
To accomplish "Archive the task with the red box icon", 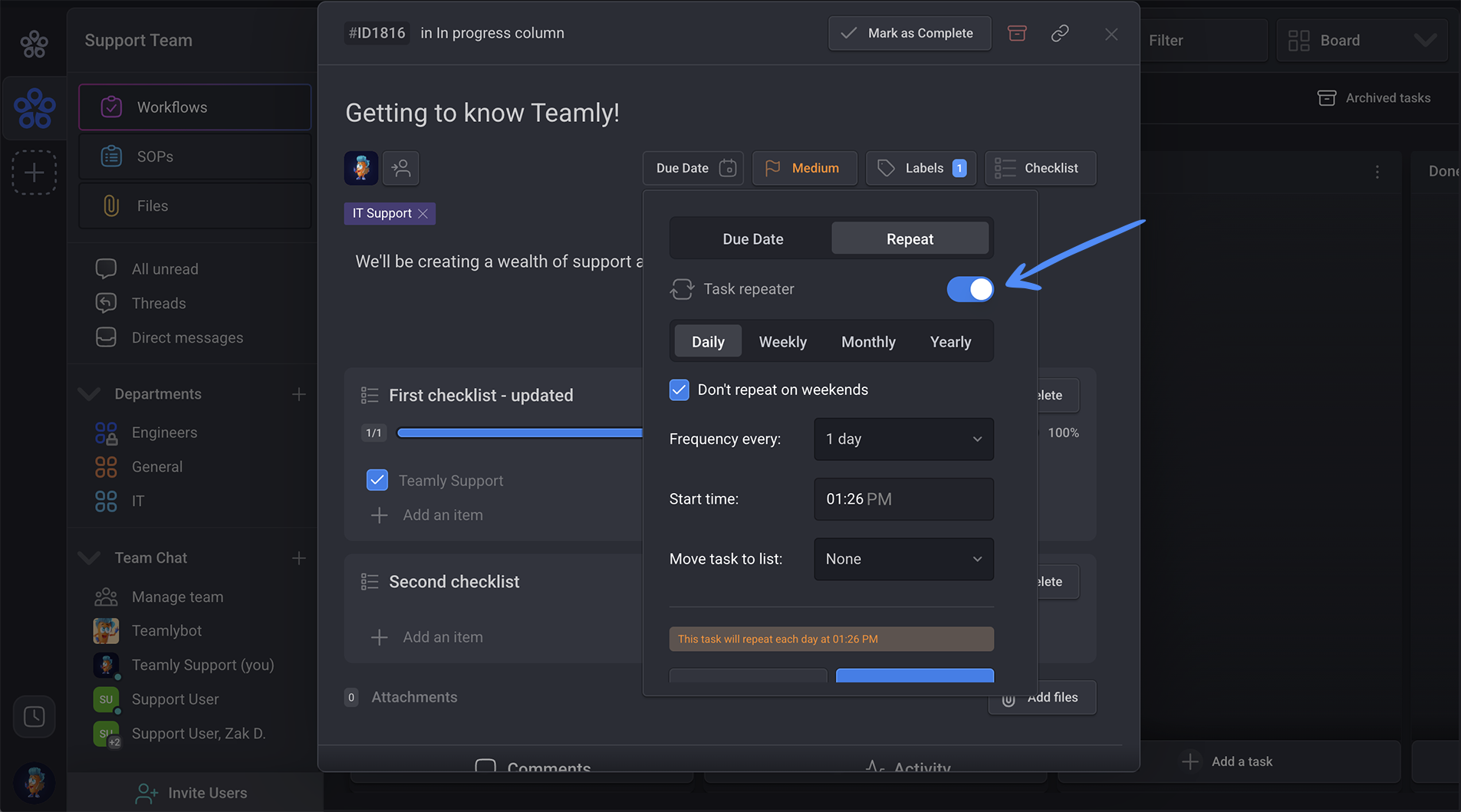I will click(x=1017, y=33).
